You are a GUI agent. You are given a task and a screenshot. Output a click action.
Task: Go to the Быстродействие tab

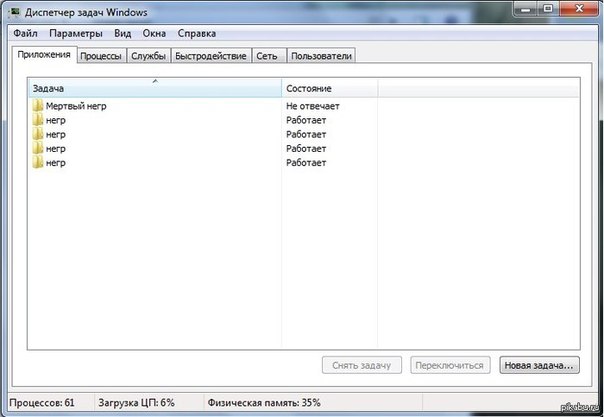[211, 56]
